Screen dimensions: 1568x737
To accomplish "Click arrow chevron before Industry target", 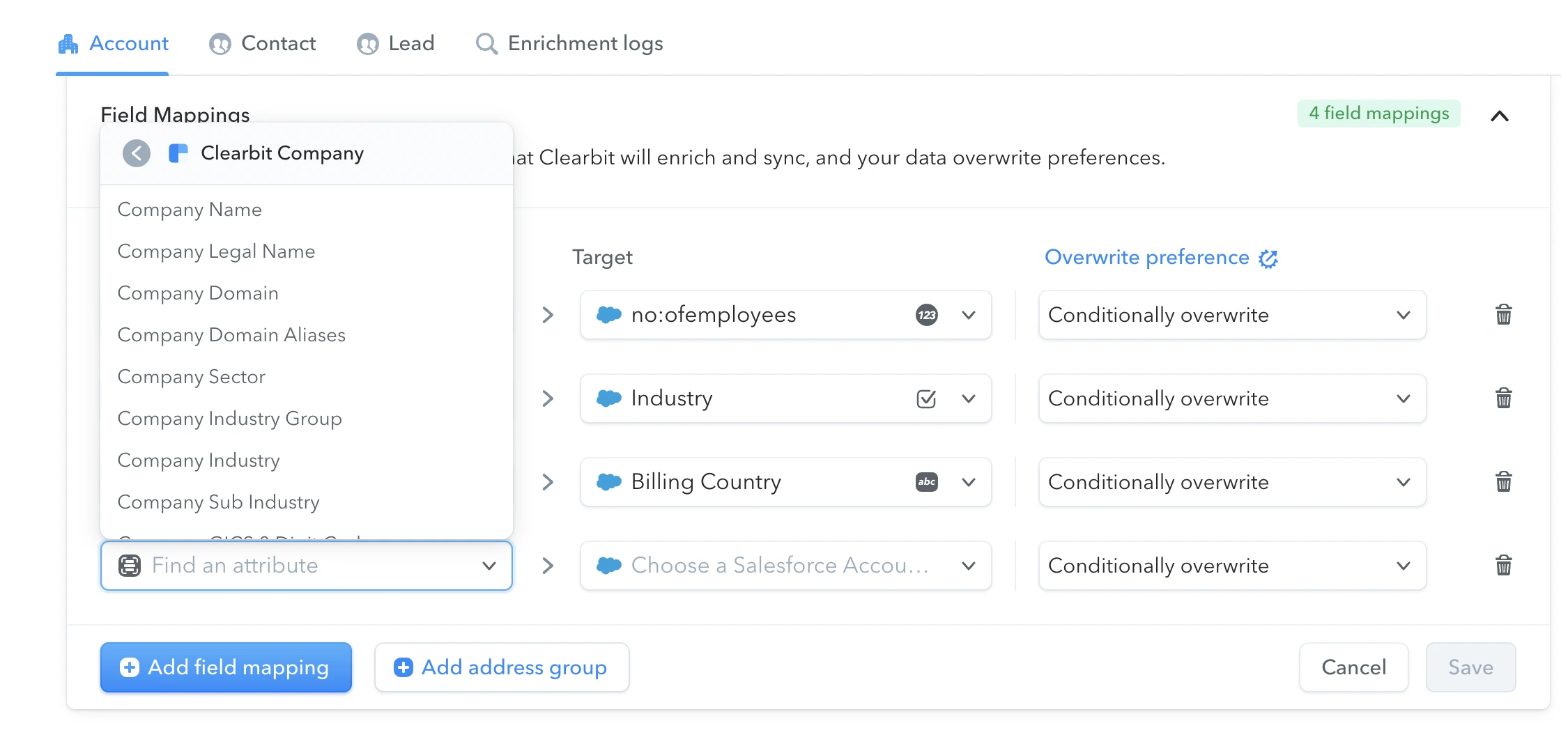I will (x=548, y=398).
